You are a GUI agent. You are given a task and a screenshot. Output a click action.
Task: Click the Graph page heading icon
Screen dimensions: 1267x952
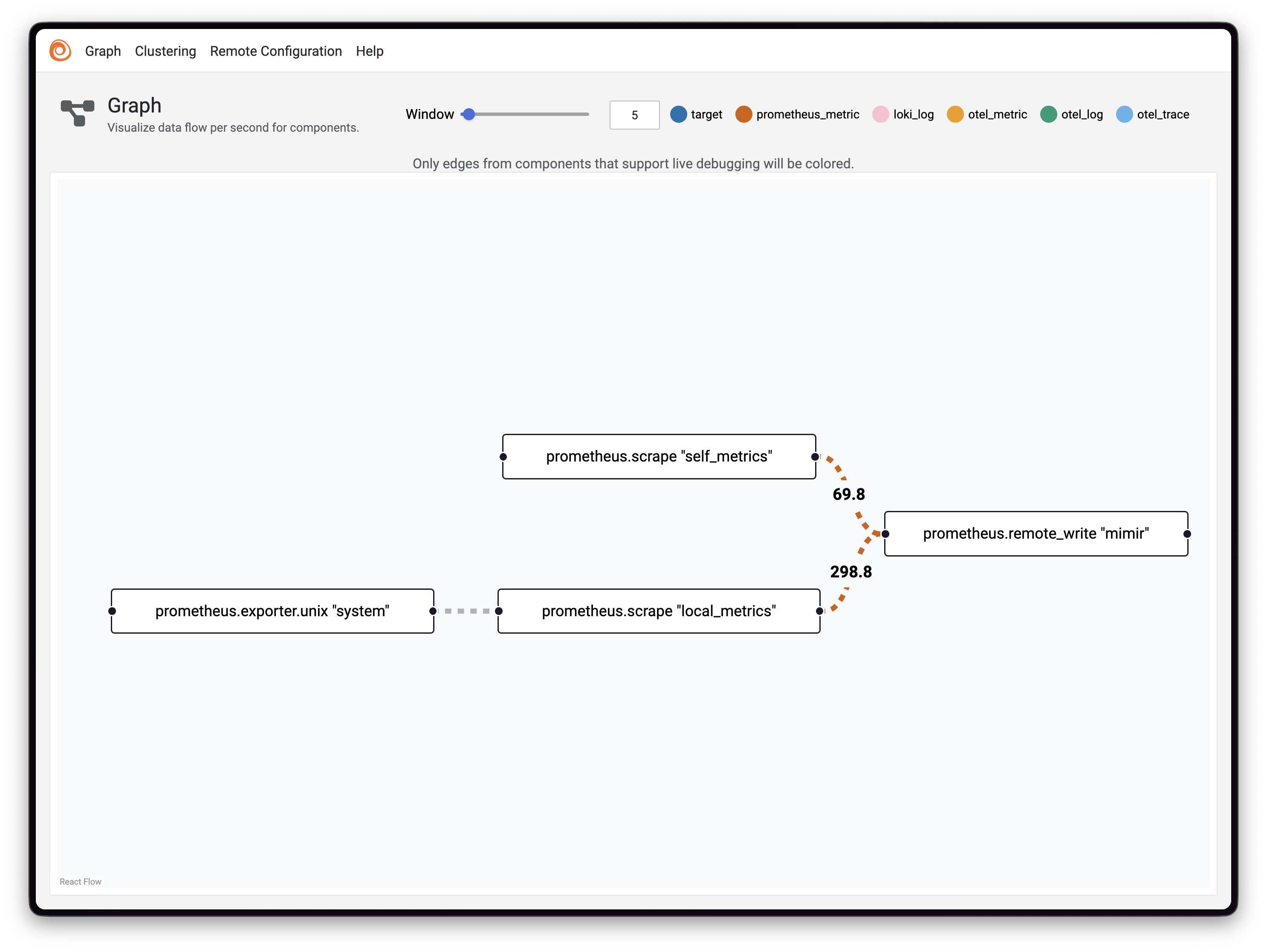click(77, 113)
